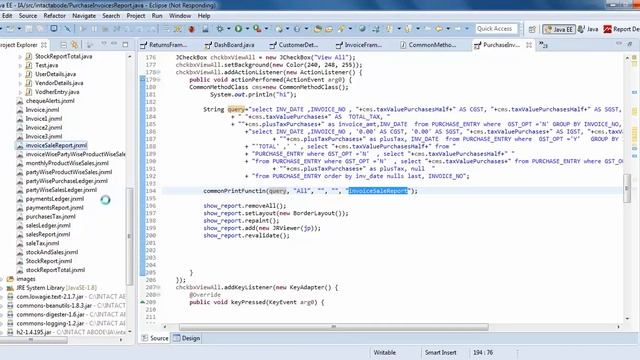Click the Quick Access search field
This screenshot has width=640, height=360.
(496, 29)
